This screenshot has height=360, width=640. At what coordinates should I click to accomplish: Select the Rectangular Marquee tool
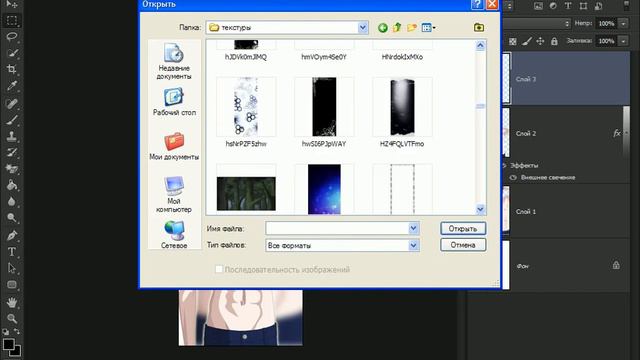pyautogui.click(x=12, y=20)
